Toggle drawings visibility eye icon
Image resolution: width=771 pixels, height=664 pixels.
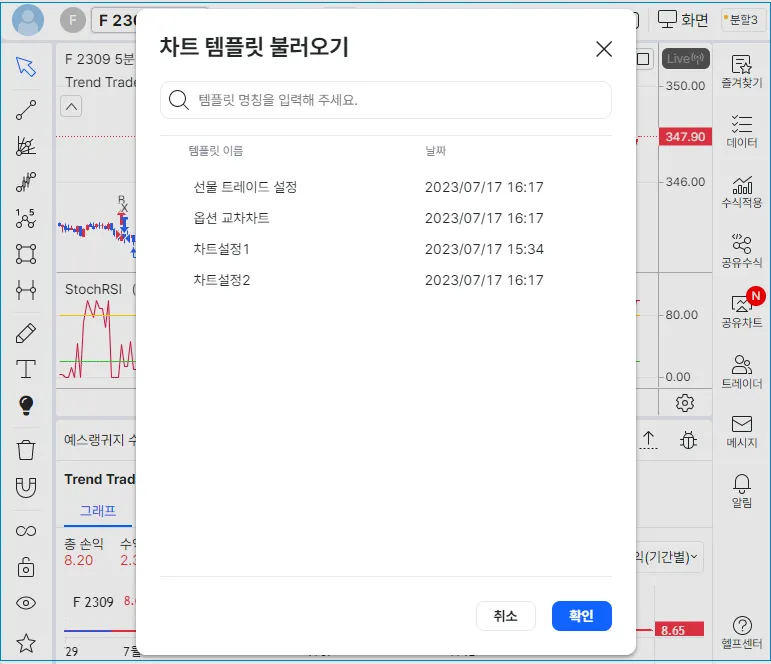(26, 603)
